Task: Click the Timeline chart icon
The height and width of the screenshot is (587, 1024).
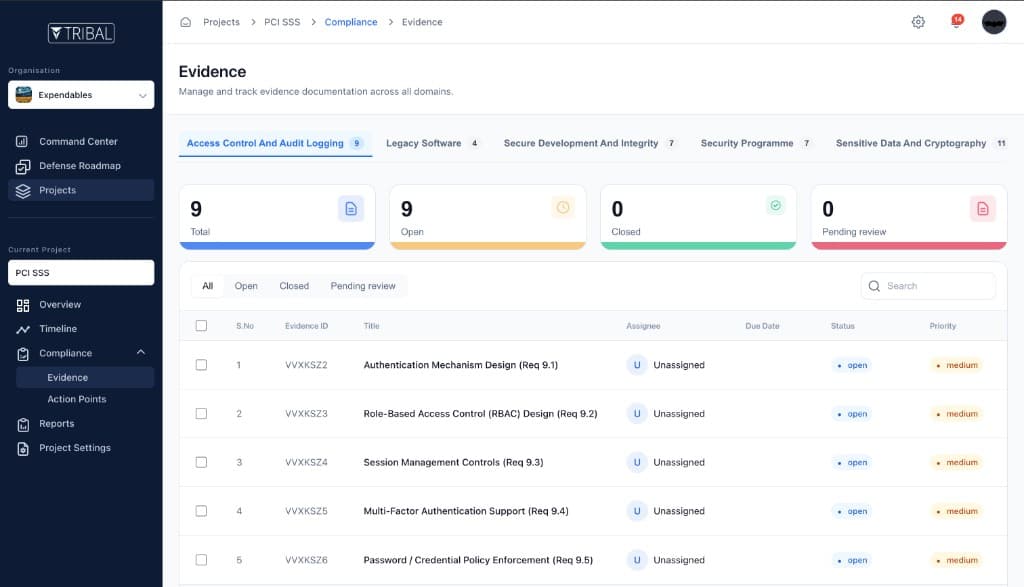Action: (23, 329)
